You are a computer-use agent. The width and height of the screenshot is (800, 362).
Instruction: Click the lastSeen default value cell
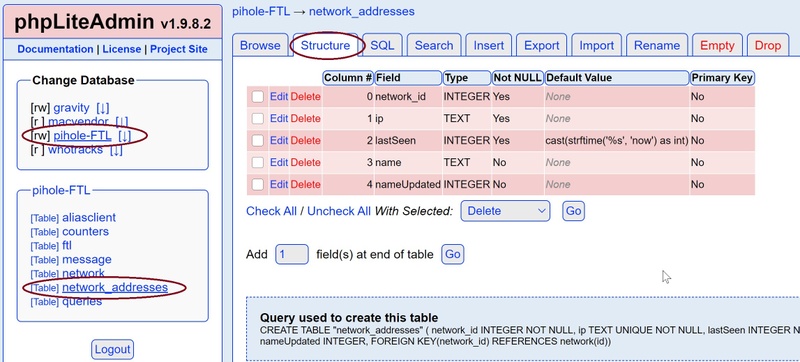(x=617, y=140)
